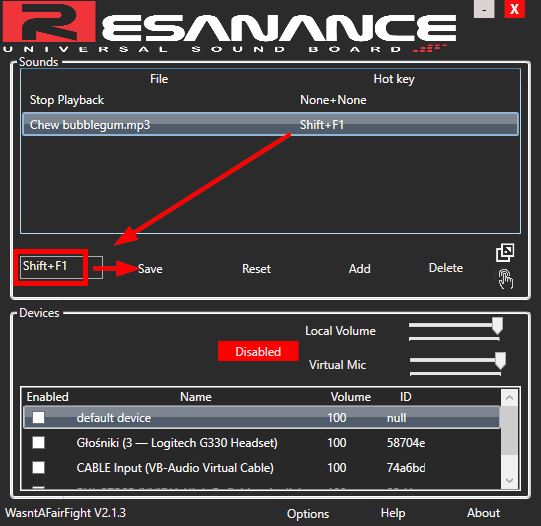Select the Głośniki Logitech G330 Headset name
Screen dimensions: 541x526
(x=177, y=443)
